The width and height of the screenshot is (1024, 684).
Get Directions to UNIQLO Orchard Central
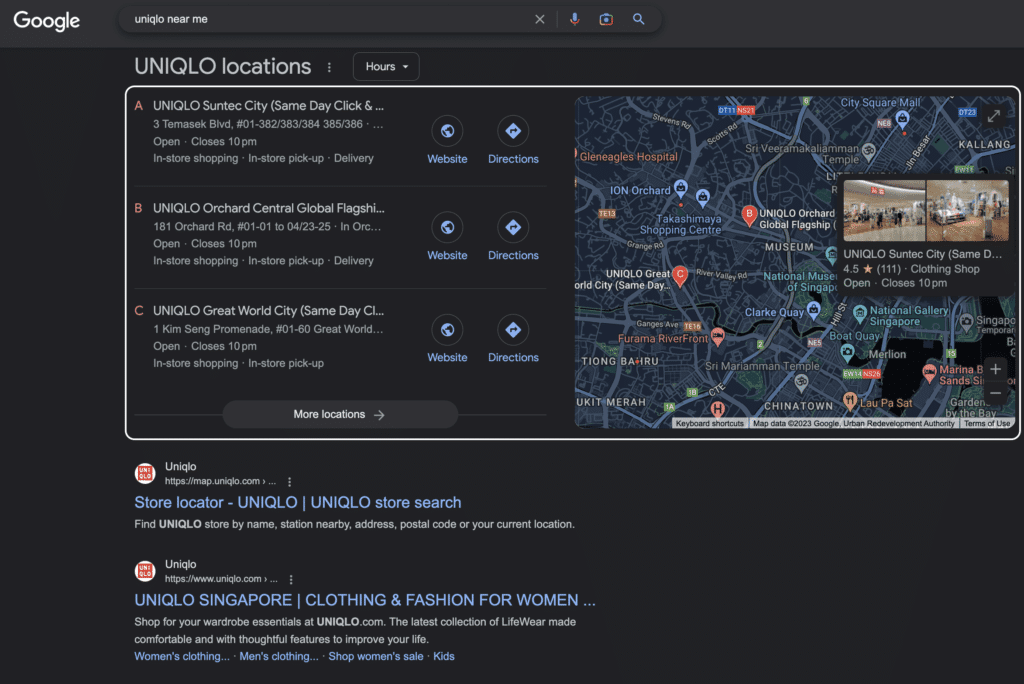click(x=513, y=228)
